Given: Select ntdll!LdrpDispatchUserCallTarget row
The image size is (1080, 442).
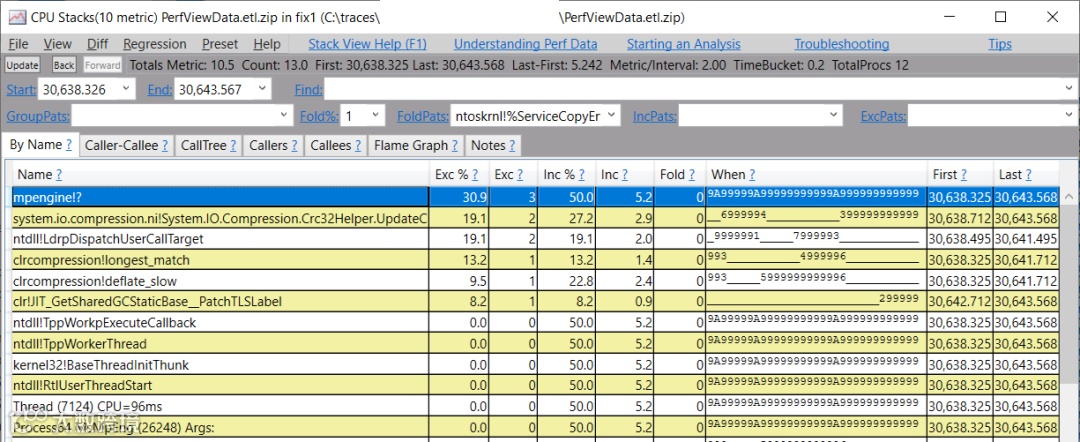Looking at the screenshot, I should [x=535, y=239].
